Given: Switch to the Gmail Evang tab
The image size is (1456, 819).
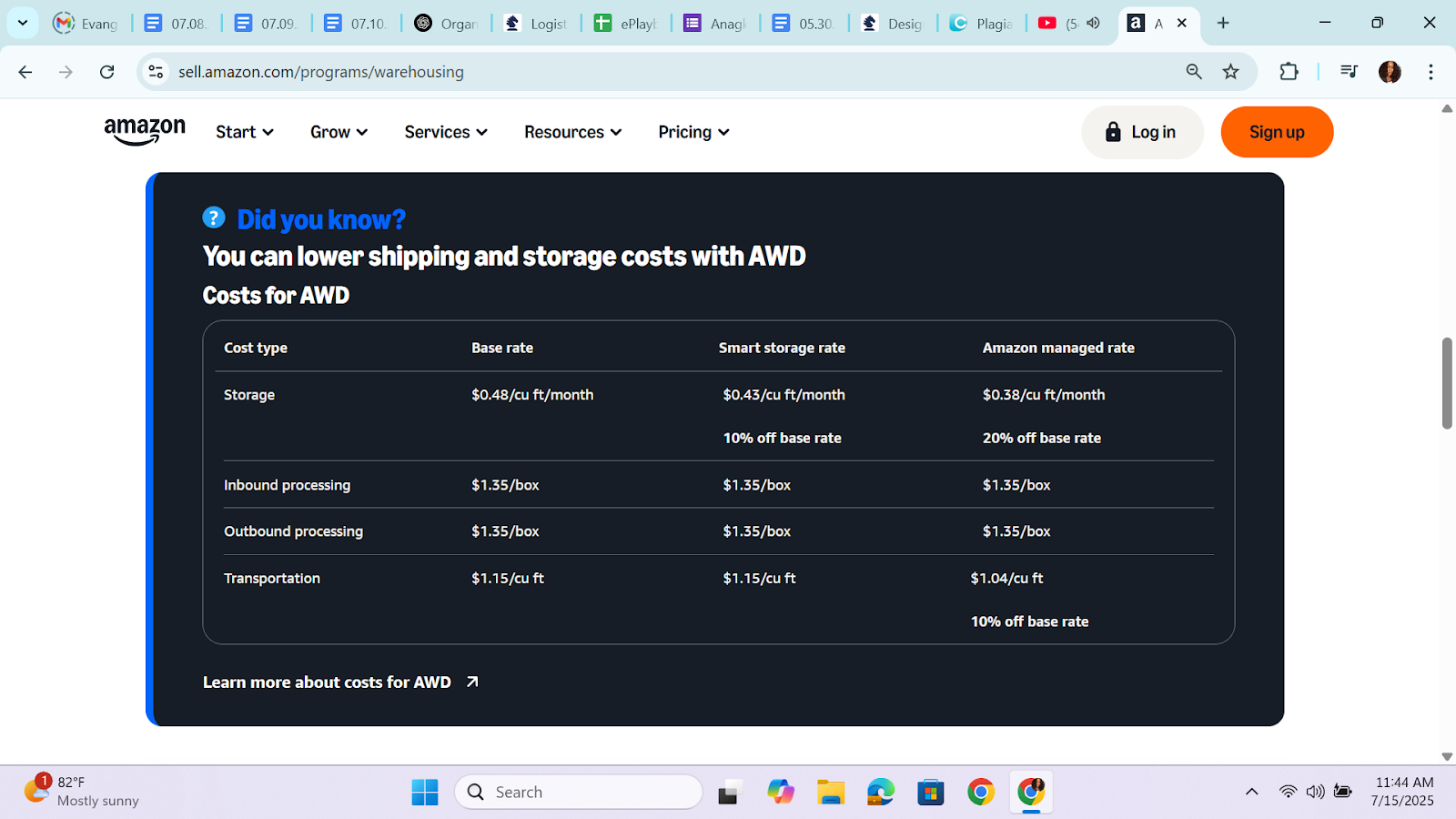Looking at the screenshot, I should click(x=86, y=24).
